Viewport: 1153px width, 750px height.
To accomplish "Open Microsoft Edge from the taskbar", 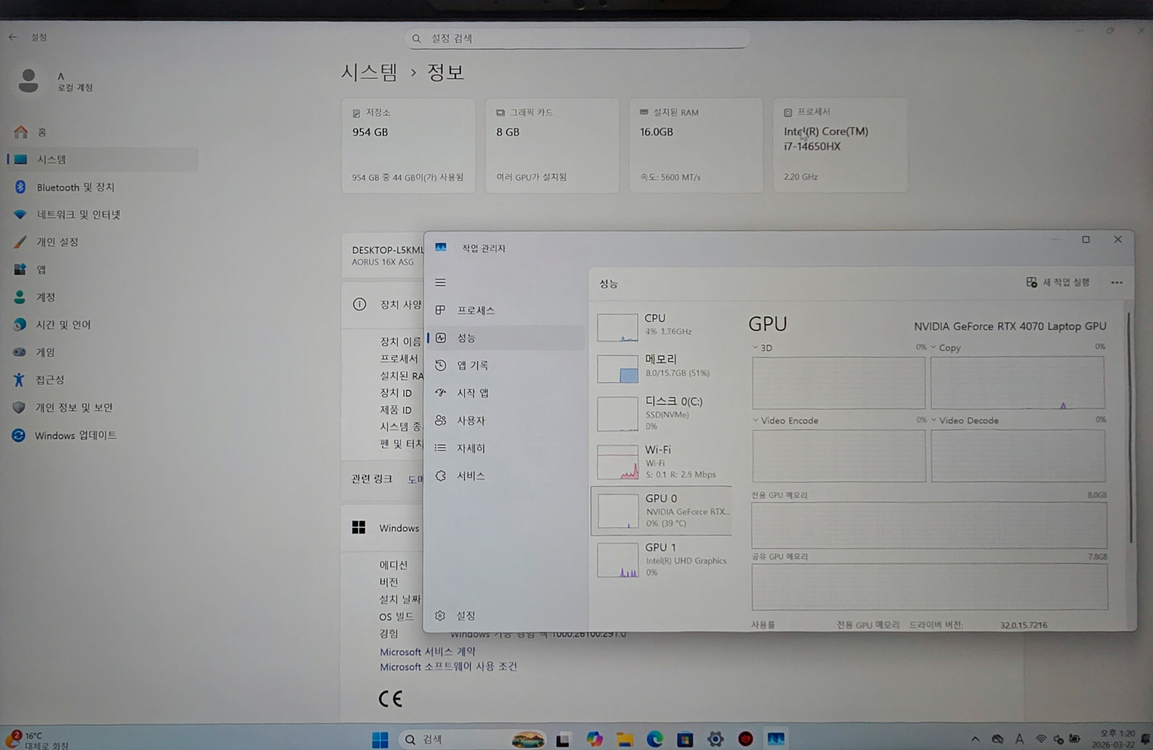I will [x=654, y=739].
